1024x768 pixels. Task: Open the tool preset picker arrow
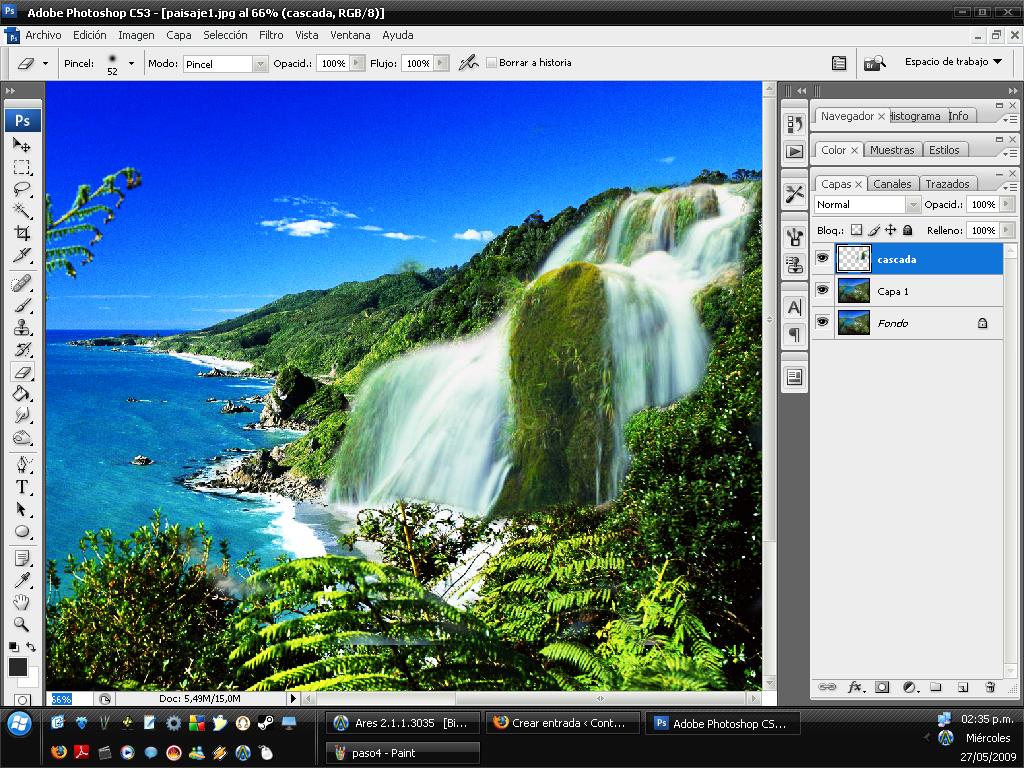coord(45,63)
